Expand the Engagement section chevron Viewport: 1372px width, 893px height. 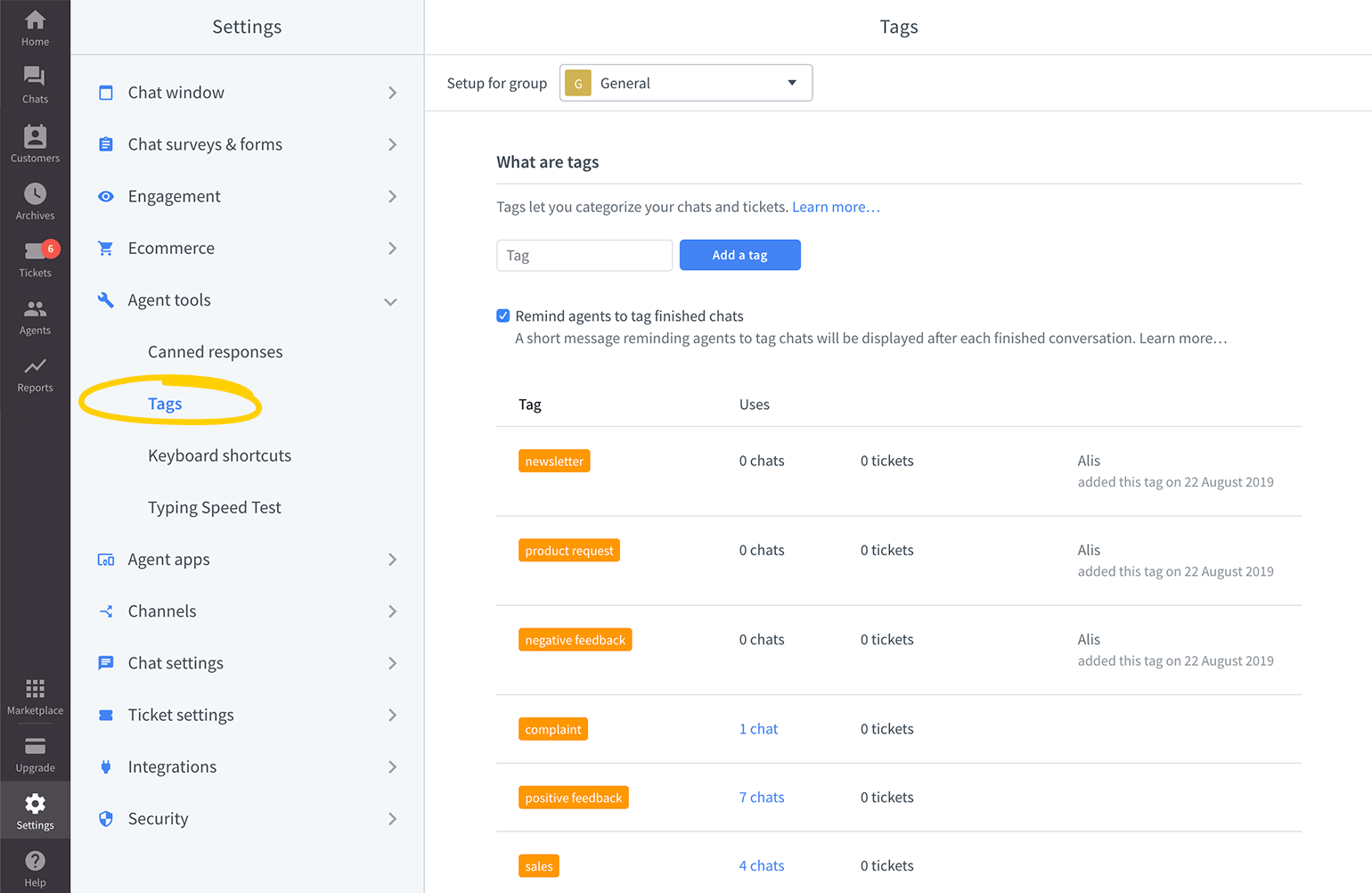392,196
